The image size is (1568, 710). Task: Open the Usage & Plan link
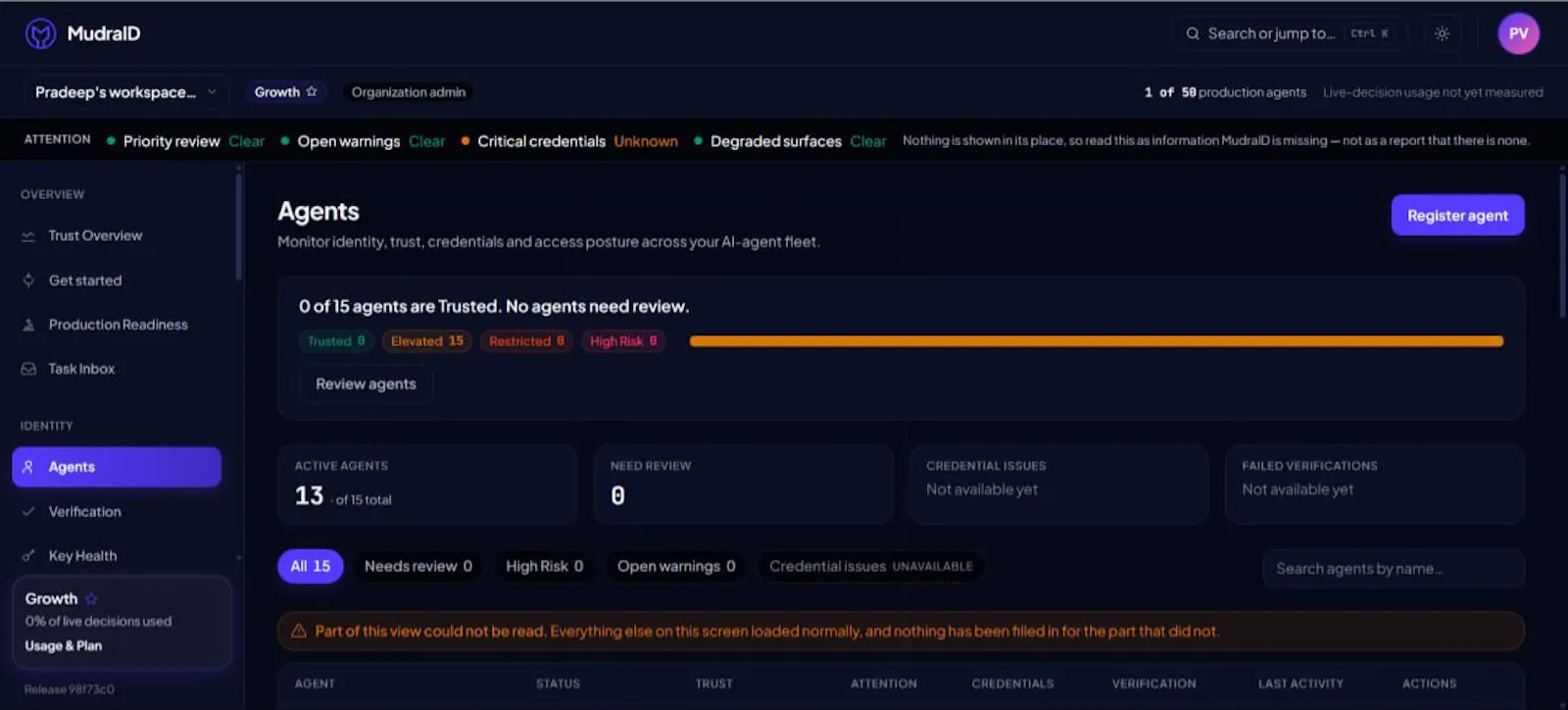pyautogui.click(x=63, y=646)
